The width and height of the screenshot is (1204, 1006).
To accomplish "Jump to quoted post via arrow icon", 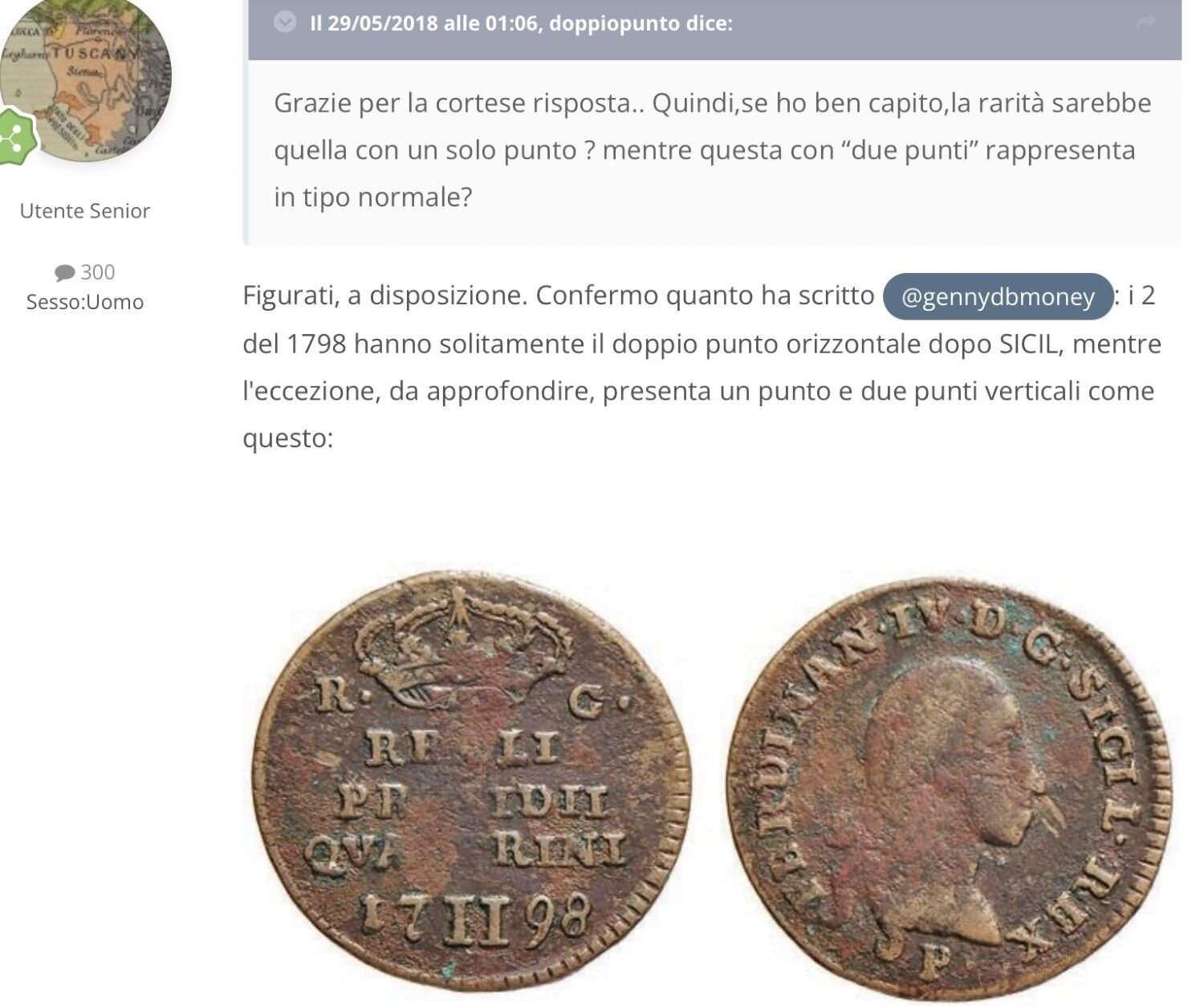I will click(x=1147, y=22).
